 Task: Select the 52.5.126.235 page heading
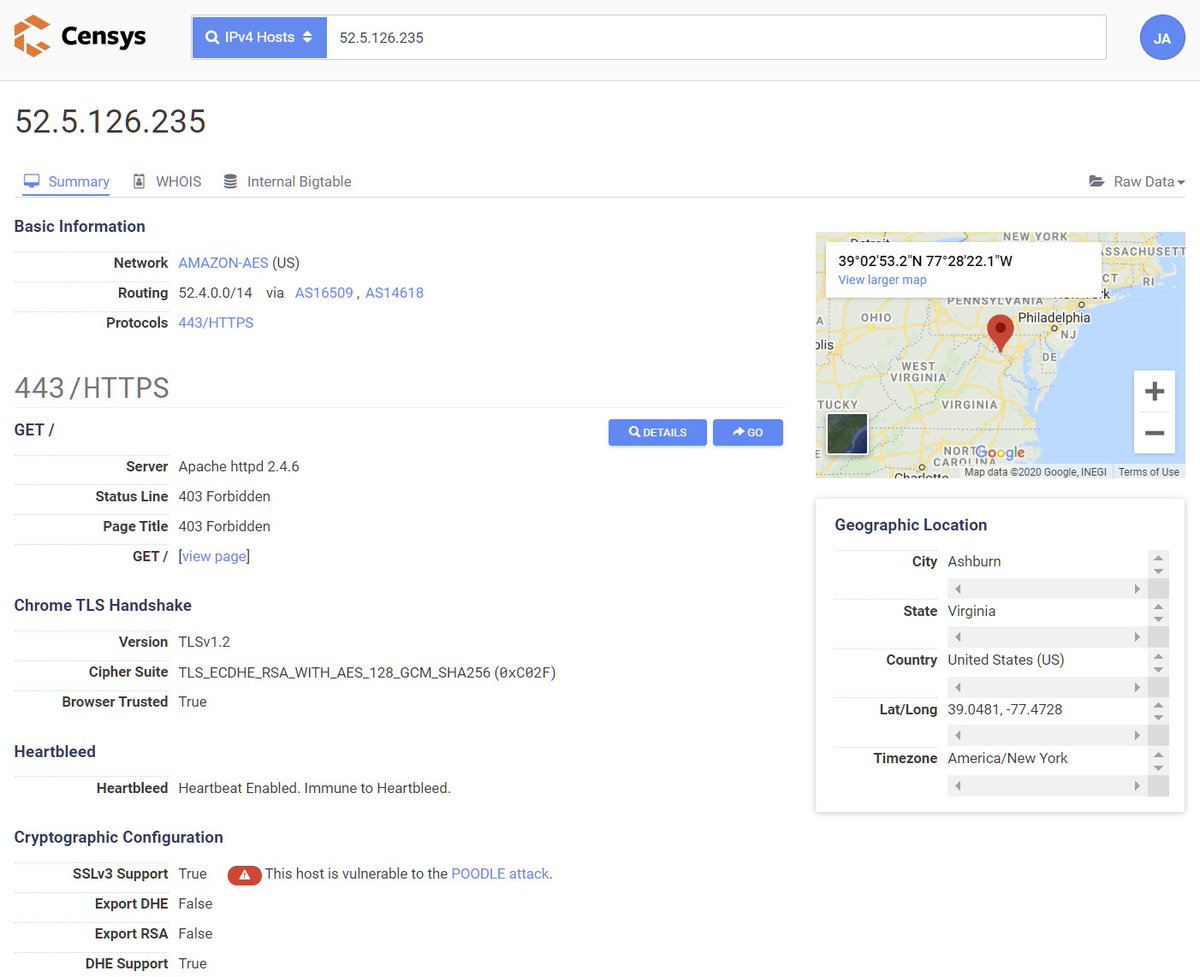coord(110,121)
